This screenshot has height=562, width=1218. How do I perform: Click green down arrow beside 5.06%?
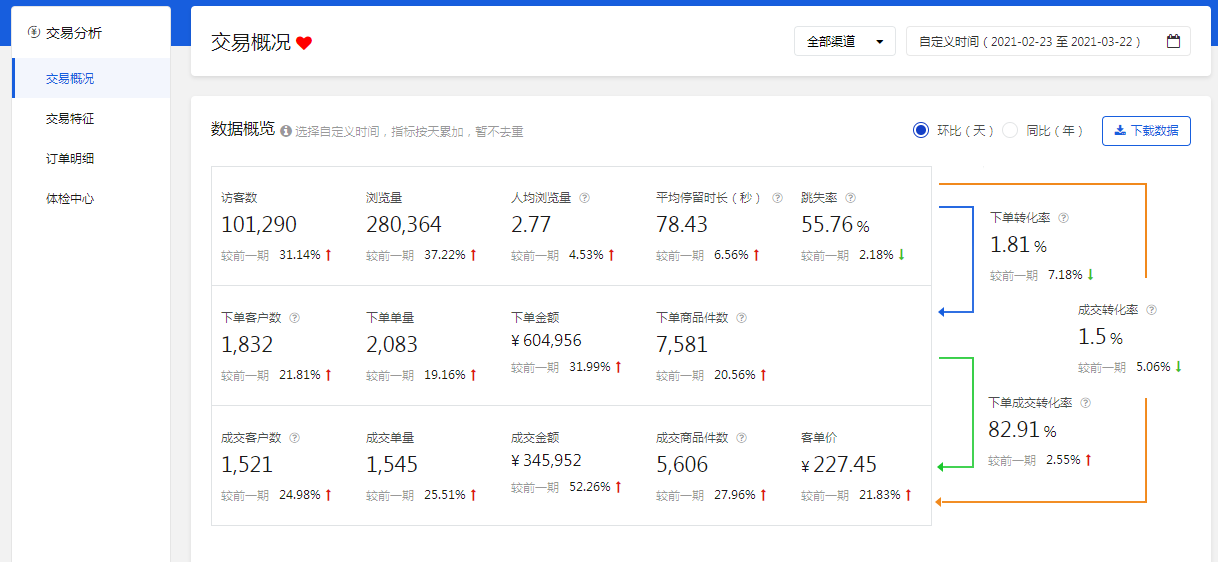[1178, 367]
